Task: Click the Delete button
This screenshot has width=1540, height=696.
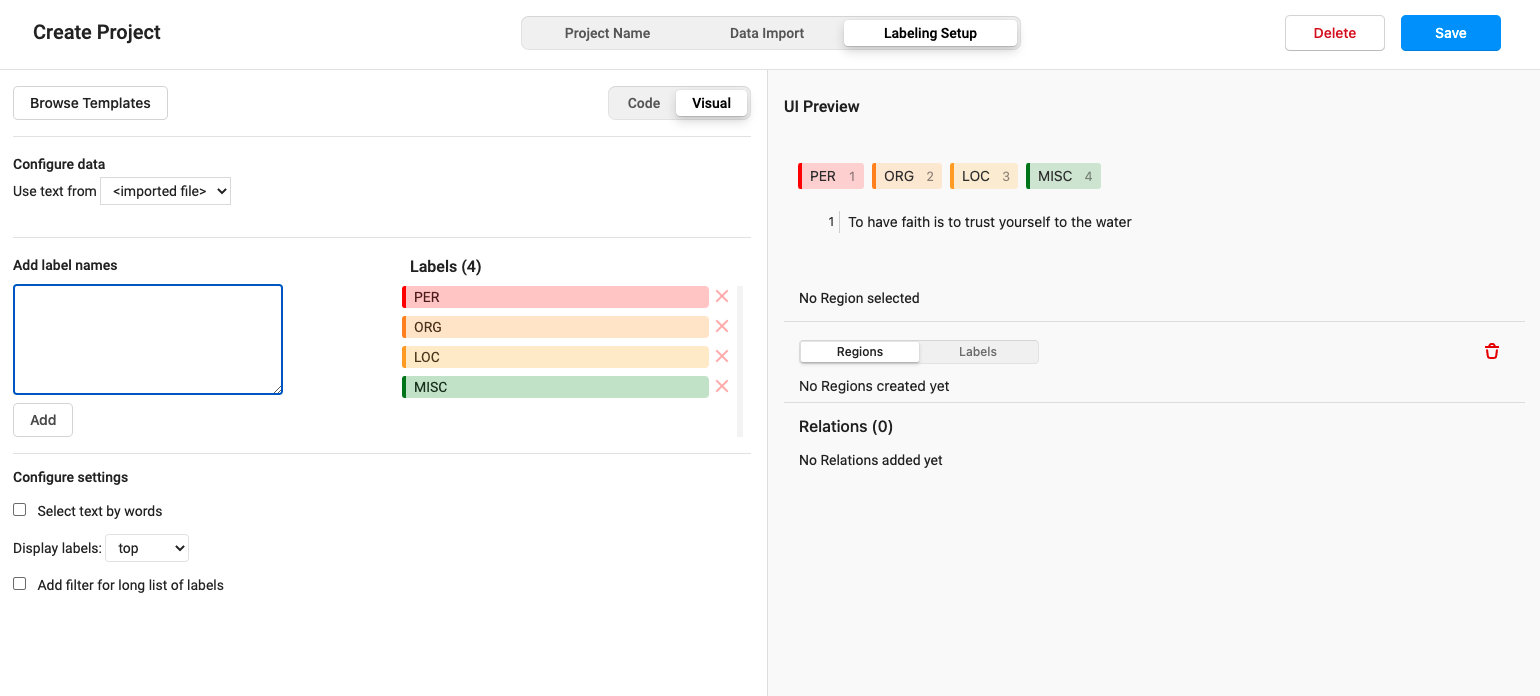Action: pyautogui.click(x=1335, y=33)
